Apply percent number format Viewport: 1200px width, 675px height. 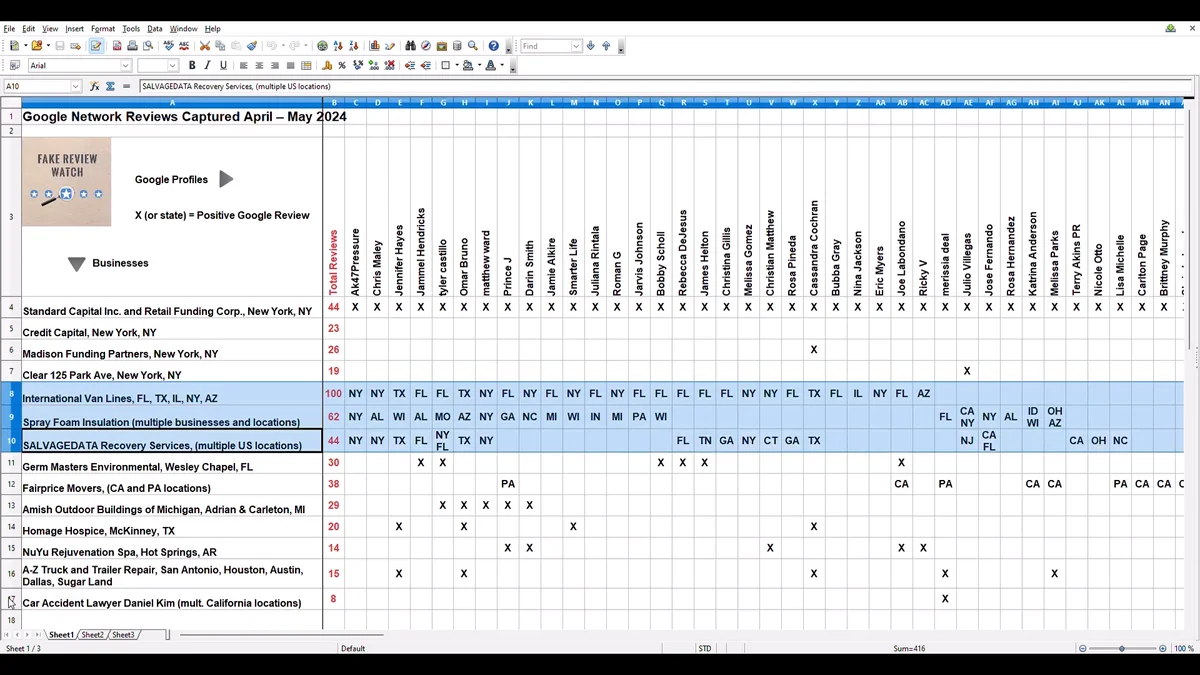(x=342, y=64)
